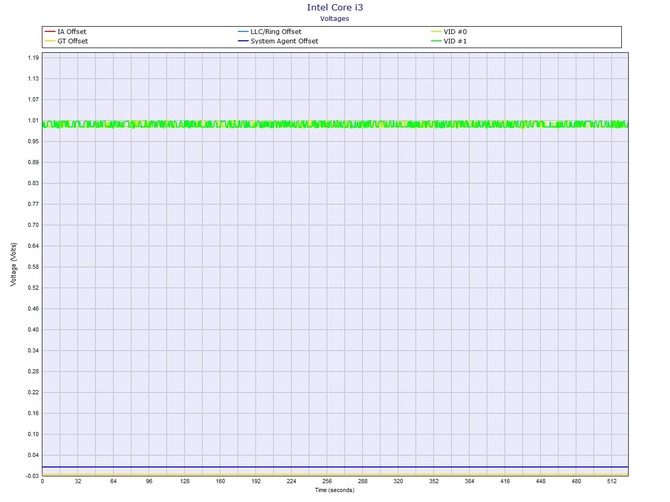Click the Voltages subtitle

click(335, 18)
